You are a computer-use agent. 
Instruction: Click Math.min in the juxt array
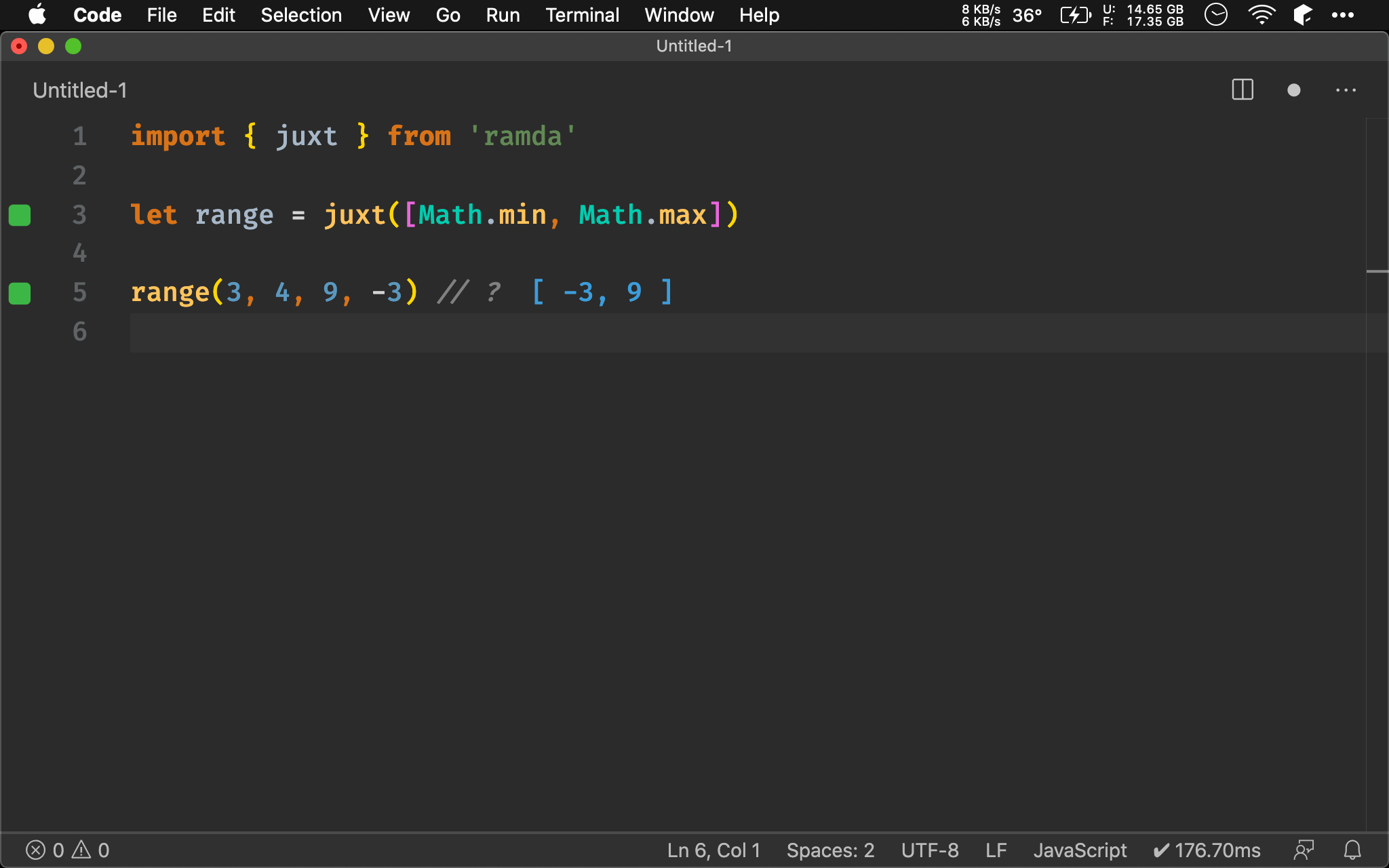[482, 215]
